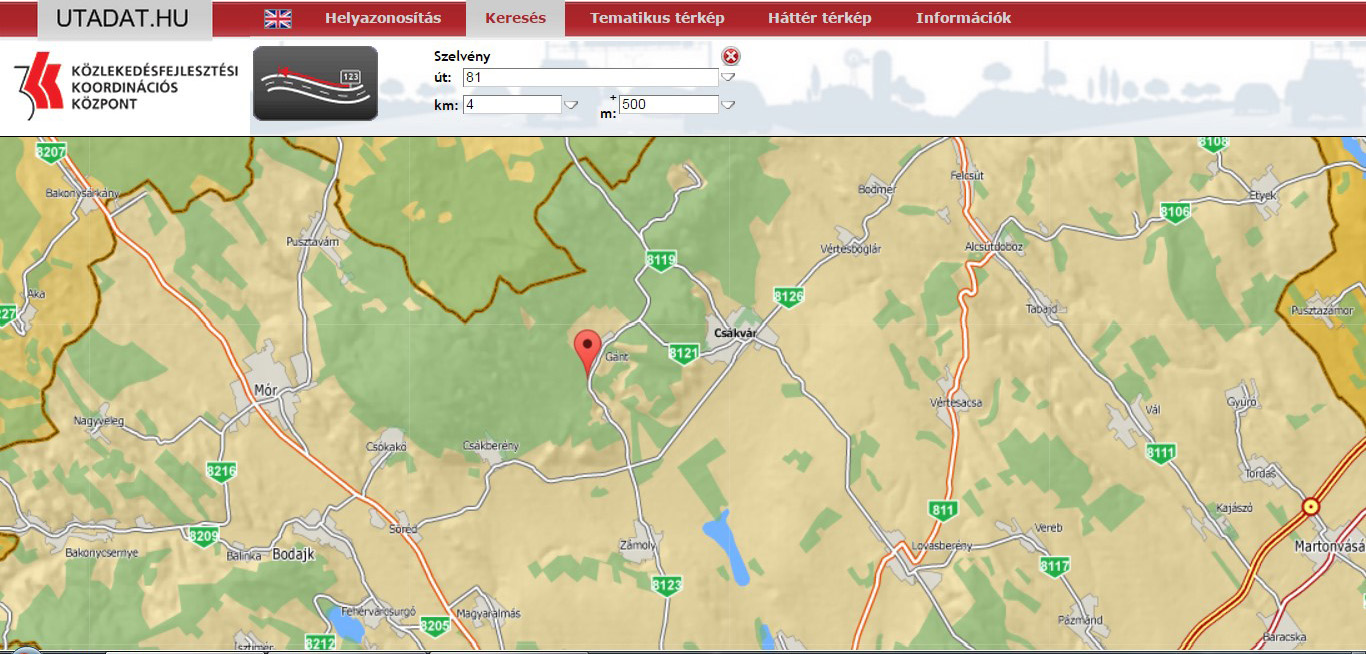1366x654 pixels.
Task: Click the junction circle icon at Martonvásár
Action: click(x=1310, y=508)
